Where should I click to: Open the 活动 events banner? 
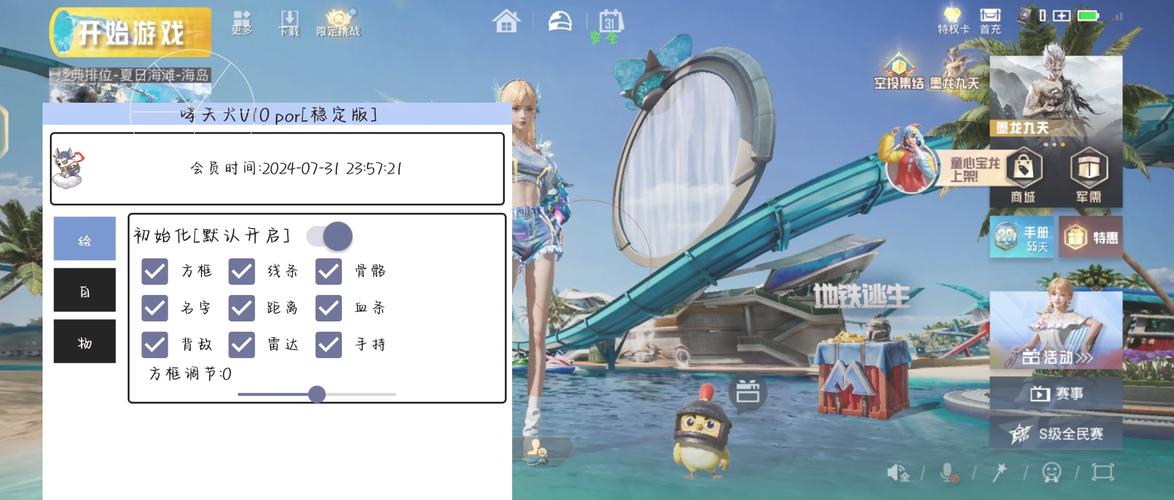tap(1056, 330)
